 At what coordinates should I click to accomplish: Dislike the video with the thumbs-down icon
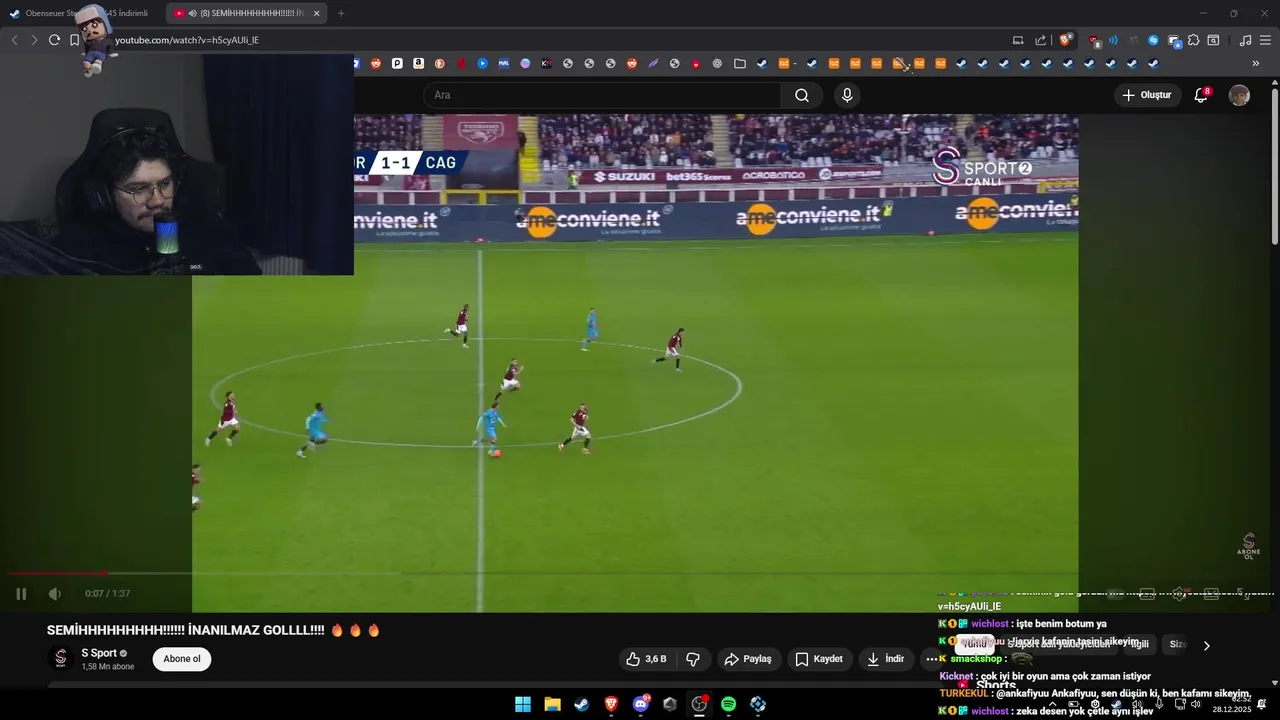693,659
